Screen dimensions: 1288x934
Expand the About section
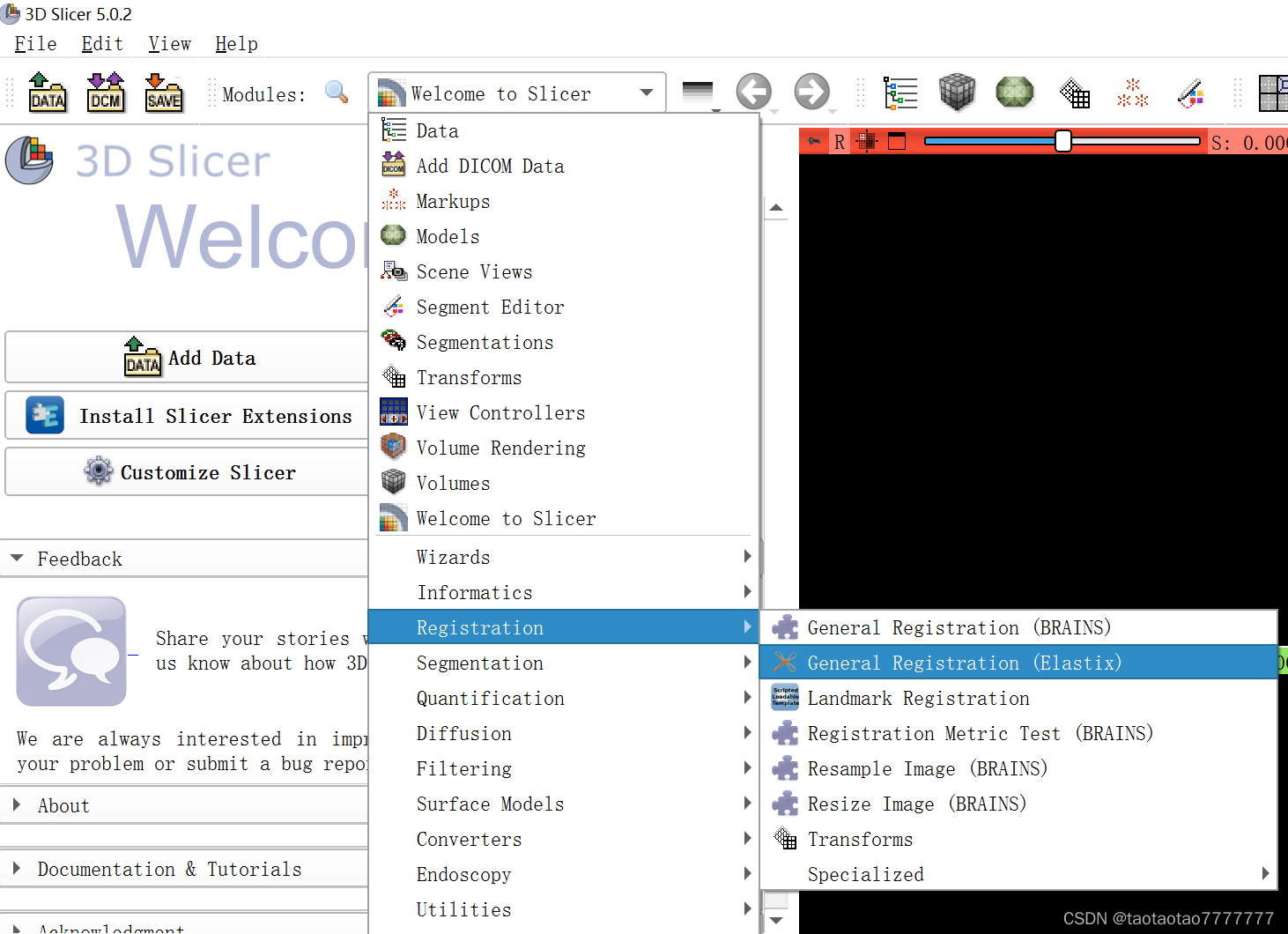click(x=184, y=805)
